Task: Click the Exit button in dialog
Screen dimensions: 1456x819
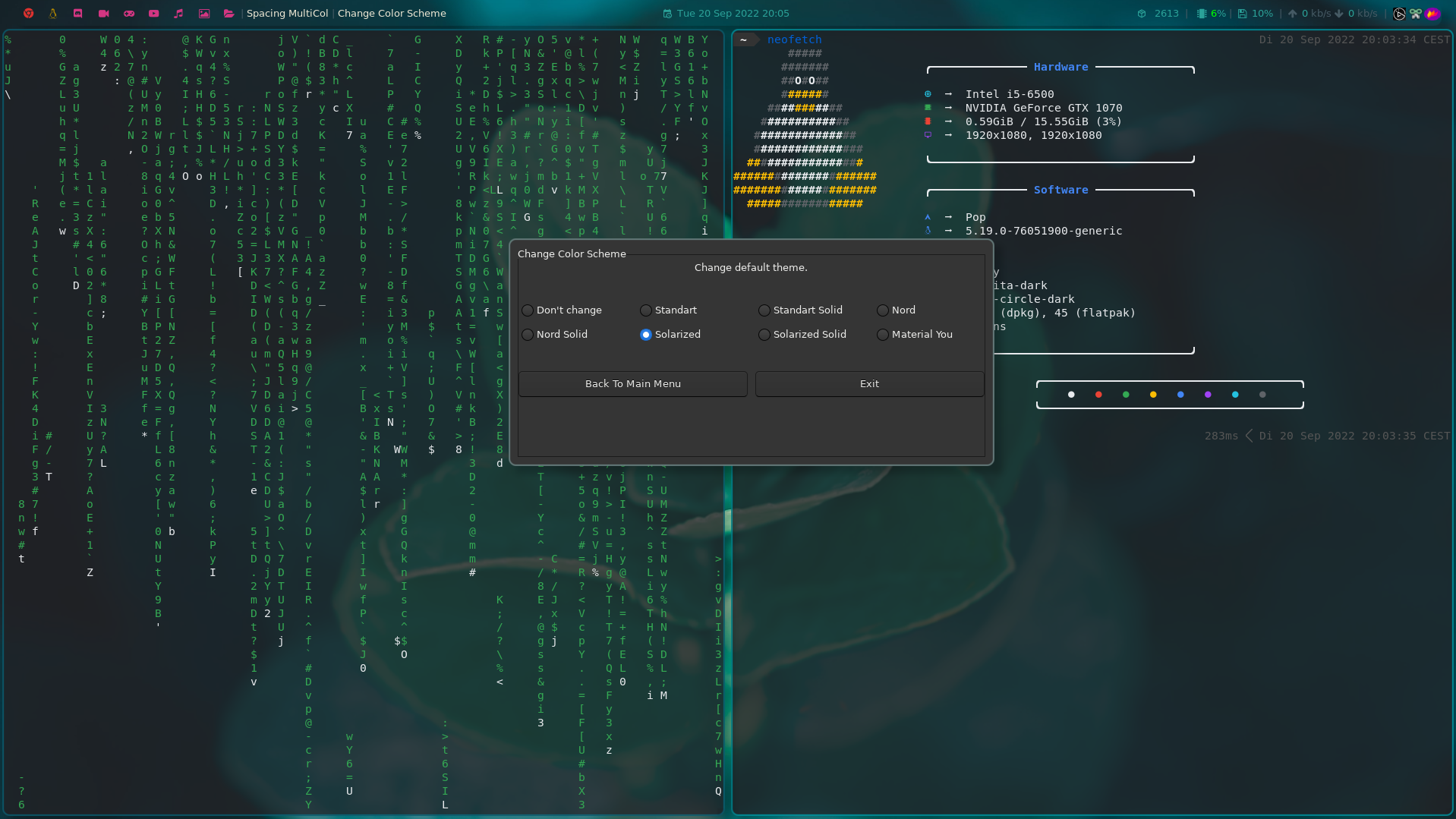Action: 870,384
